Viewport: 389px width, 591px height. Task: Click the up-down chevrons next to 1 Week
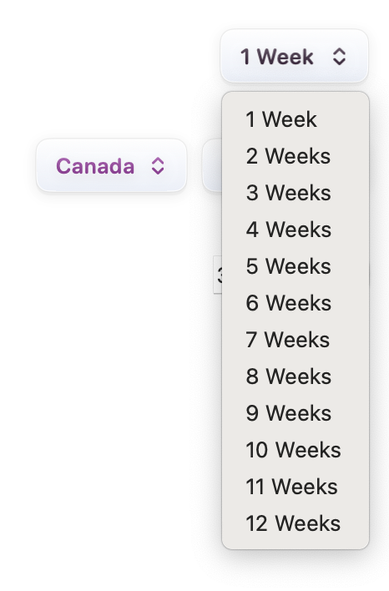[339, 57]
